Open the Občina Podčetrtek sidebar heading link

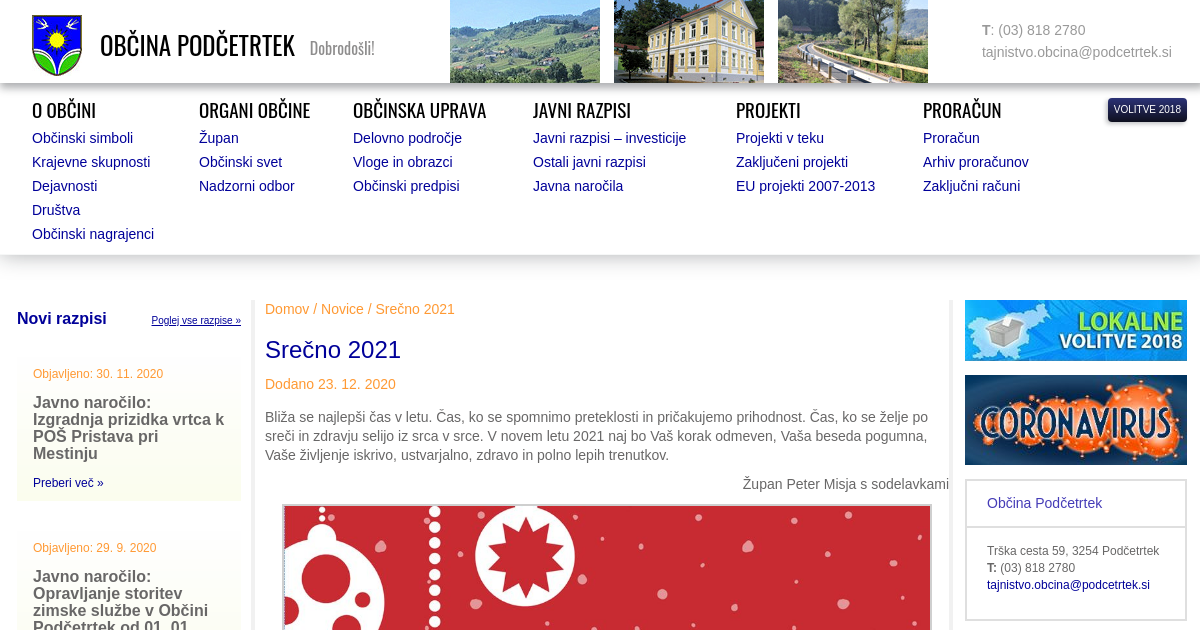1044,503
